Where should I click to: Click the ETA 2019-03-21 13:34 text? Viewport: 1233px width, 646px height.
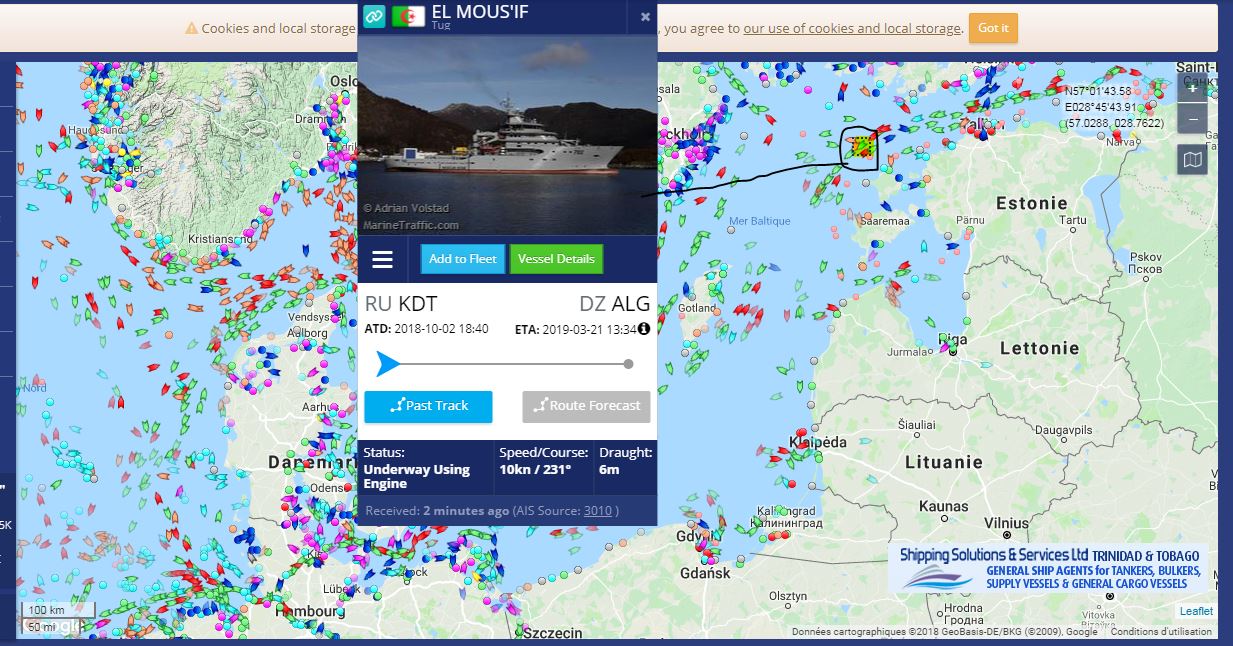[x=575, y=329]
